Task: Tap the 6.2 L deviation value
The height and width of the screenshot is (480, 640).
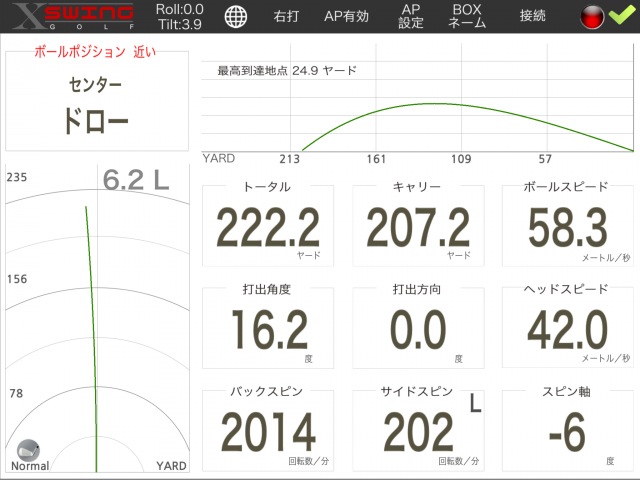Action: click(x=136, y=180)
